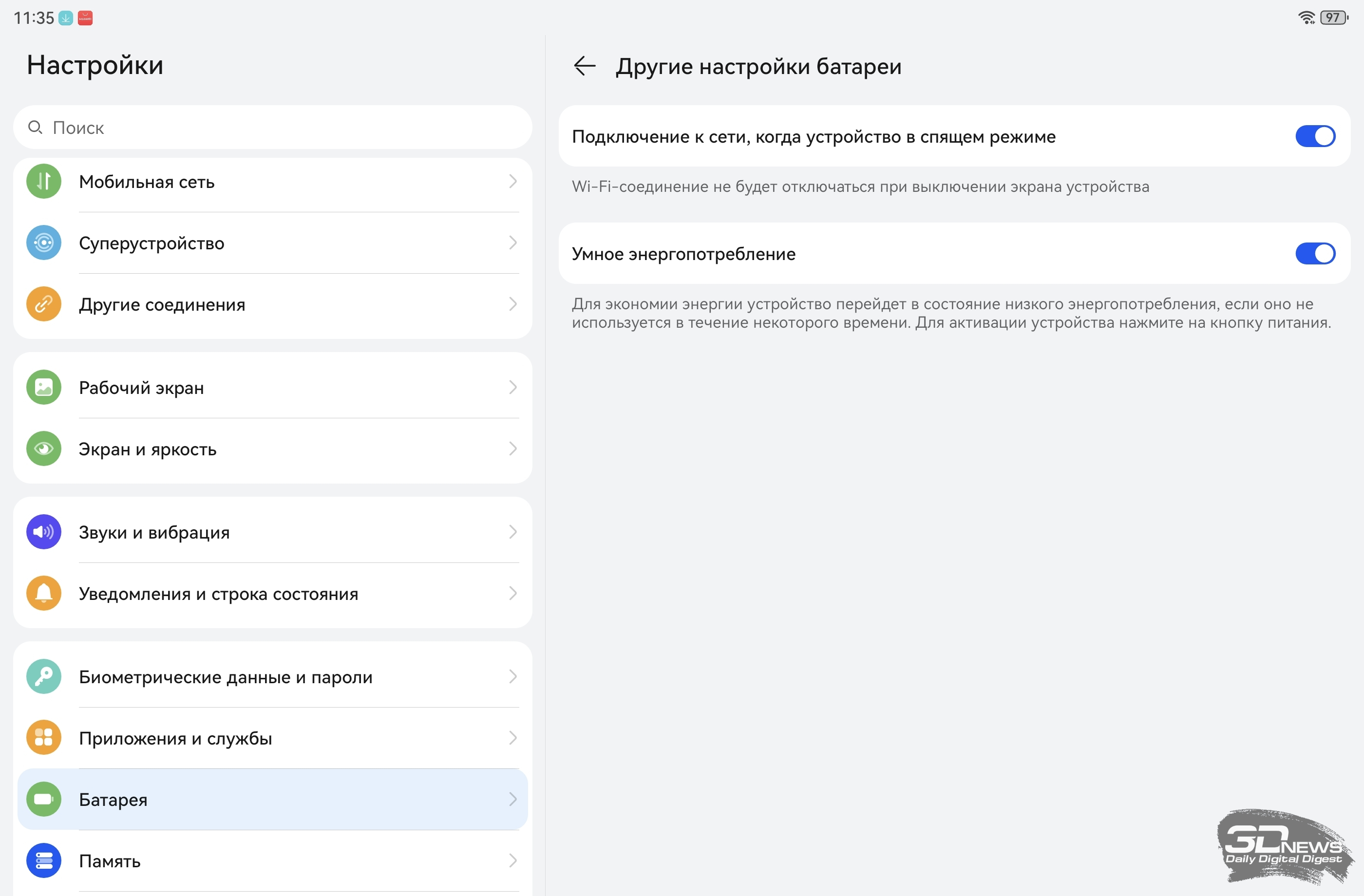Click the green eye icon for Экран и яркость
Image resolution: width=1364 pixels, height=896 pixels.
click(x=43, y=448)
